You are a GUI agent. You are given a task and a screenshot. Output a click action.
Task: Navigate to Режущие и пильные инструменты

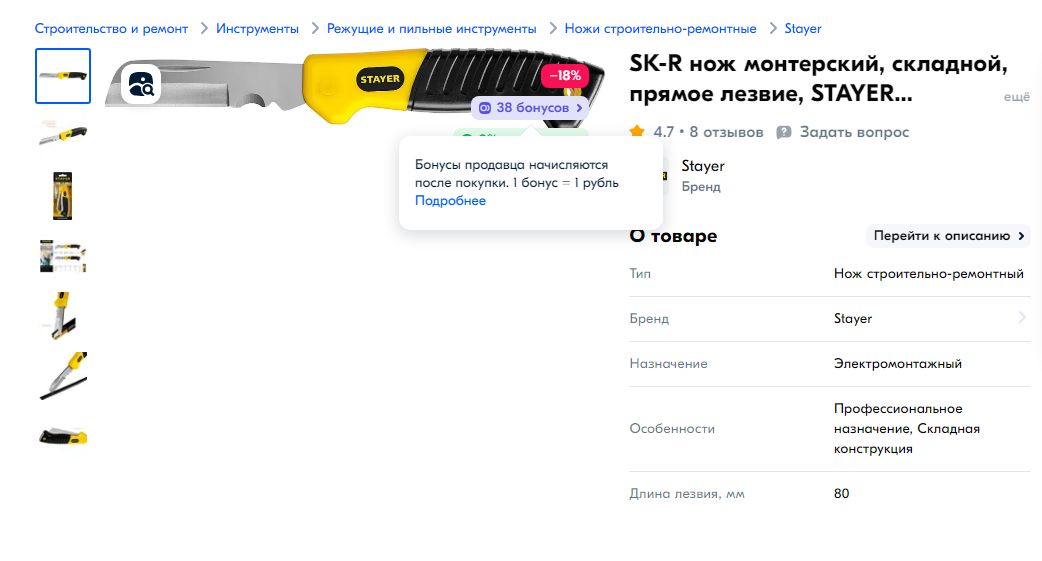point(431,29)
